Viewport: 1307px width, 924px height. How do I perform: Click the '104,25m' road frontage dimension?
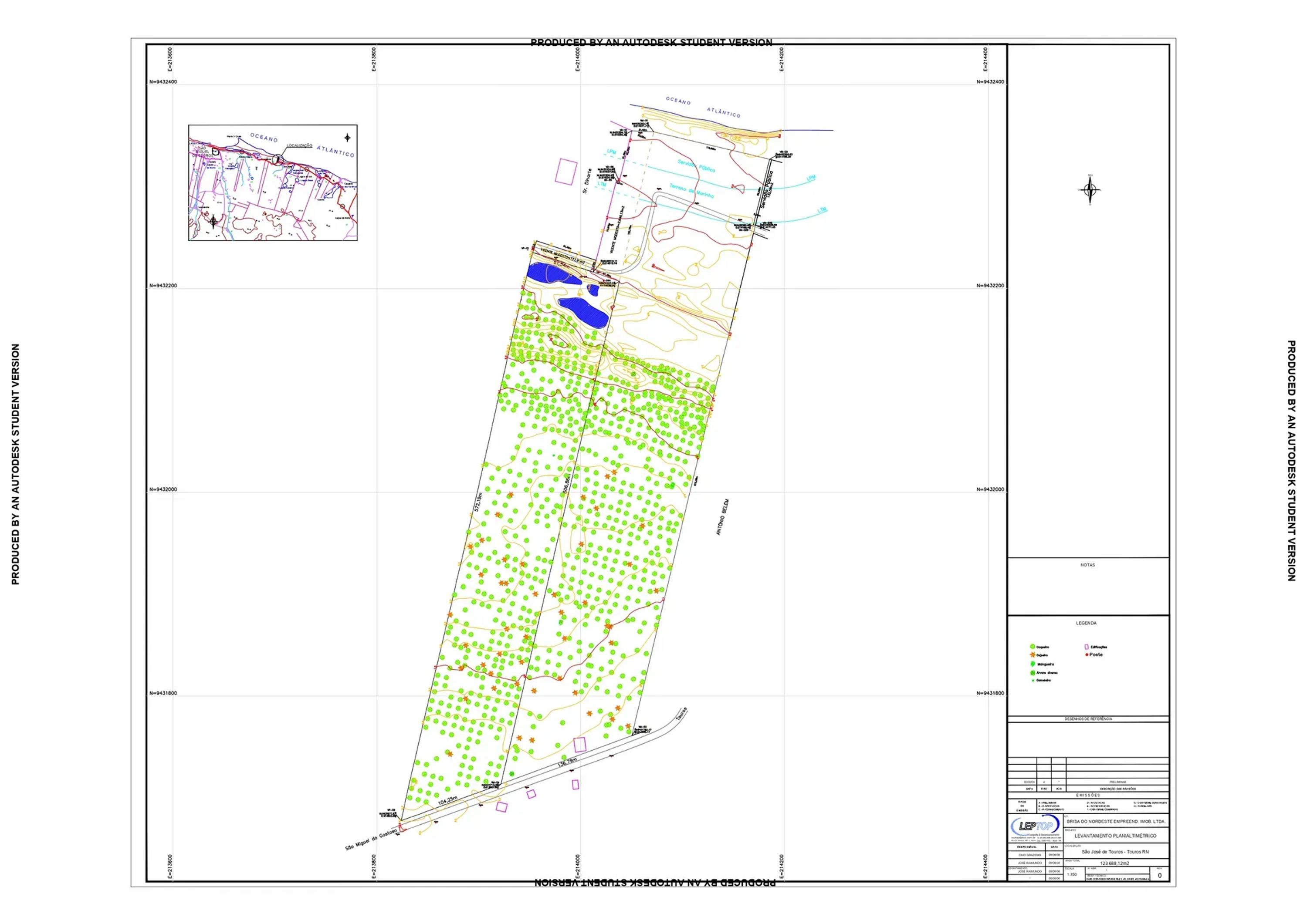click(447, 800)
